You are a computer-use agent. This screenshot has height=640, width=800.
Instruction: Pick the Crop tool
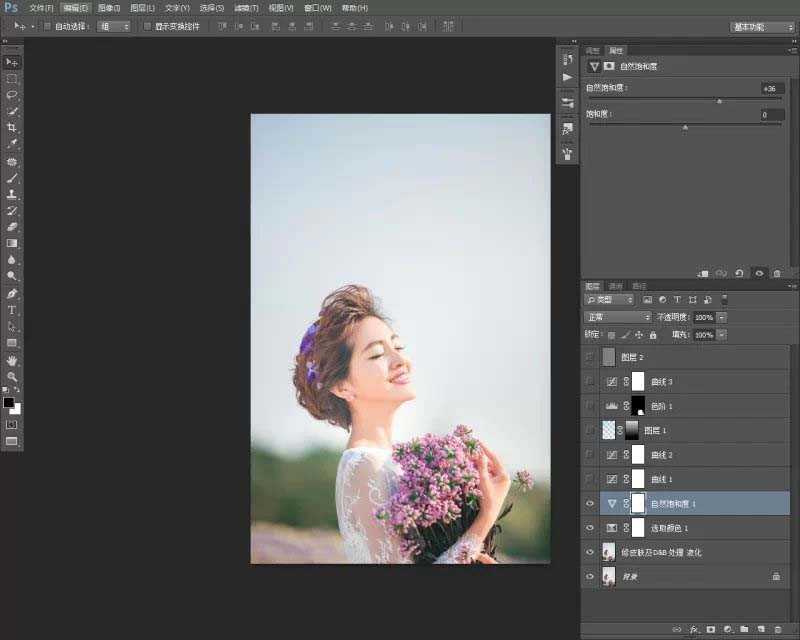click(12, 128)
